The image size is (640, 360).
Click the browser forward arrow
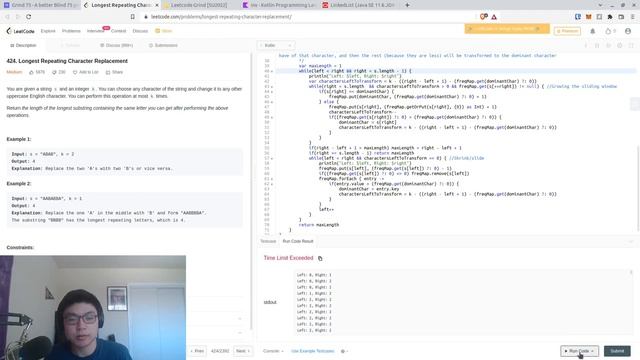pyautogui.click(x=18, y=17)
